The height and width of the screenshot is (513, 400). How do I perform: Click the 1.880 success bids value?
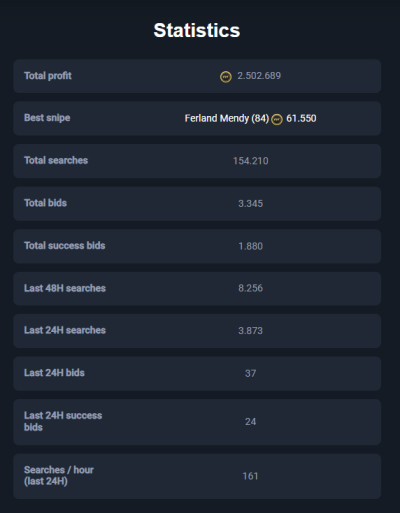pyautogui.click(x=251, y=246)
